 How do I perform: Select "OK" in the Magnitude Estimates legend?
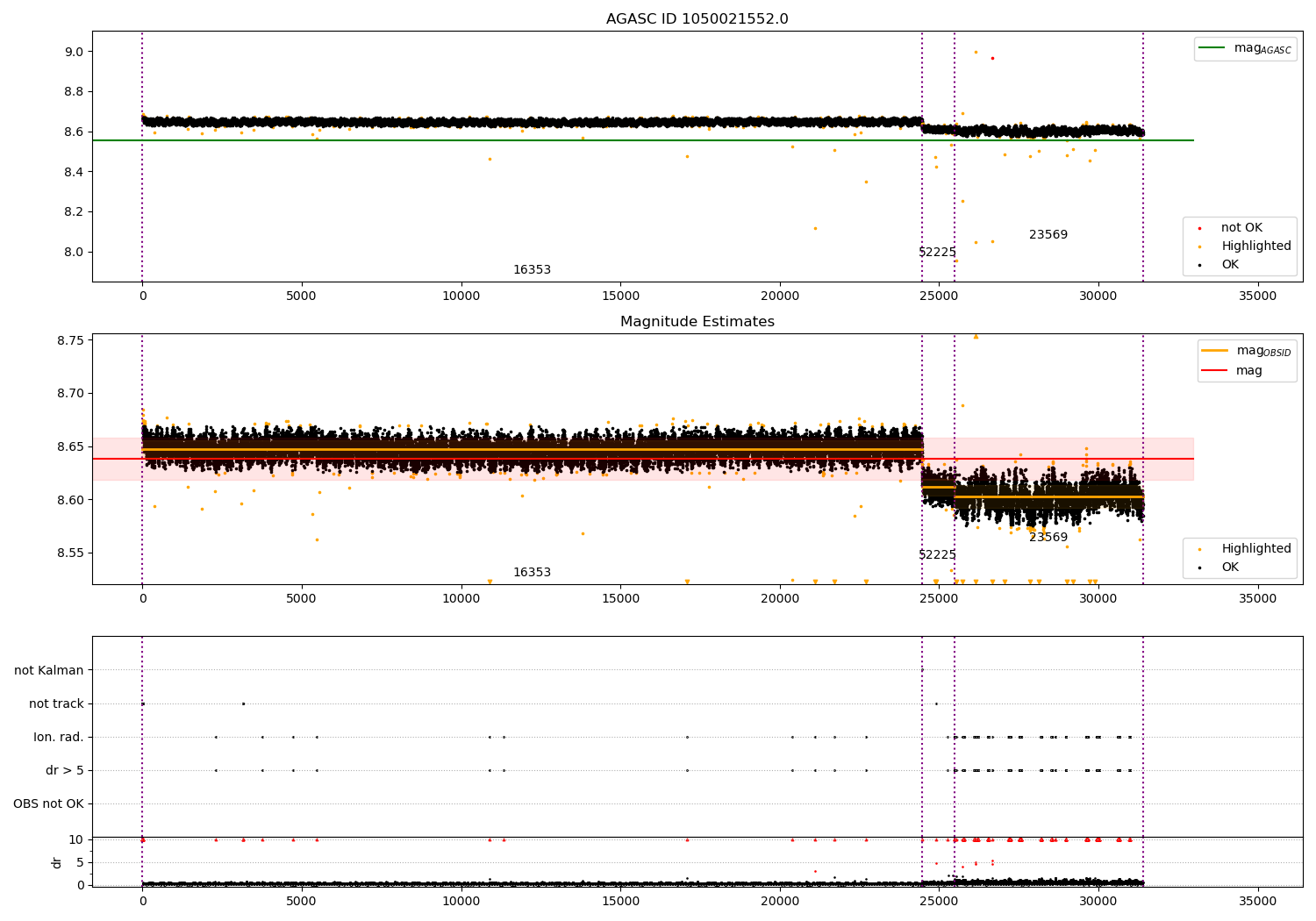1230,568
